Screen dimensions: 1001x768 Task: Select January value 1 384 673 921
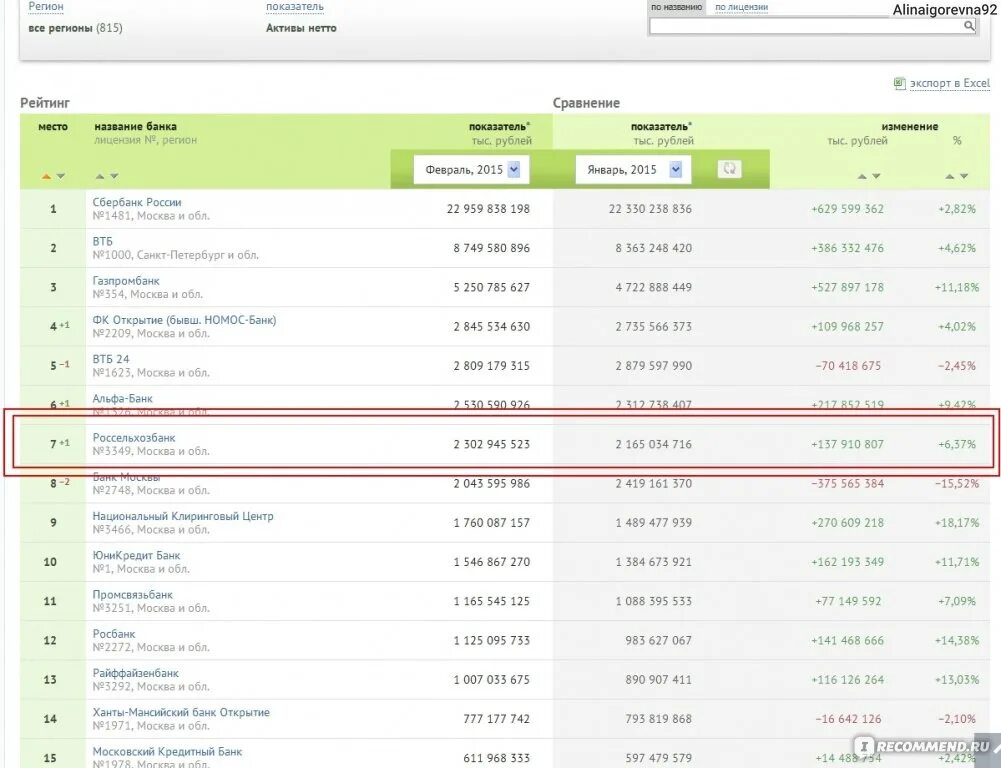coord(654,562)
